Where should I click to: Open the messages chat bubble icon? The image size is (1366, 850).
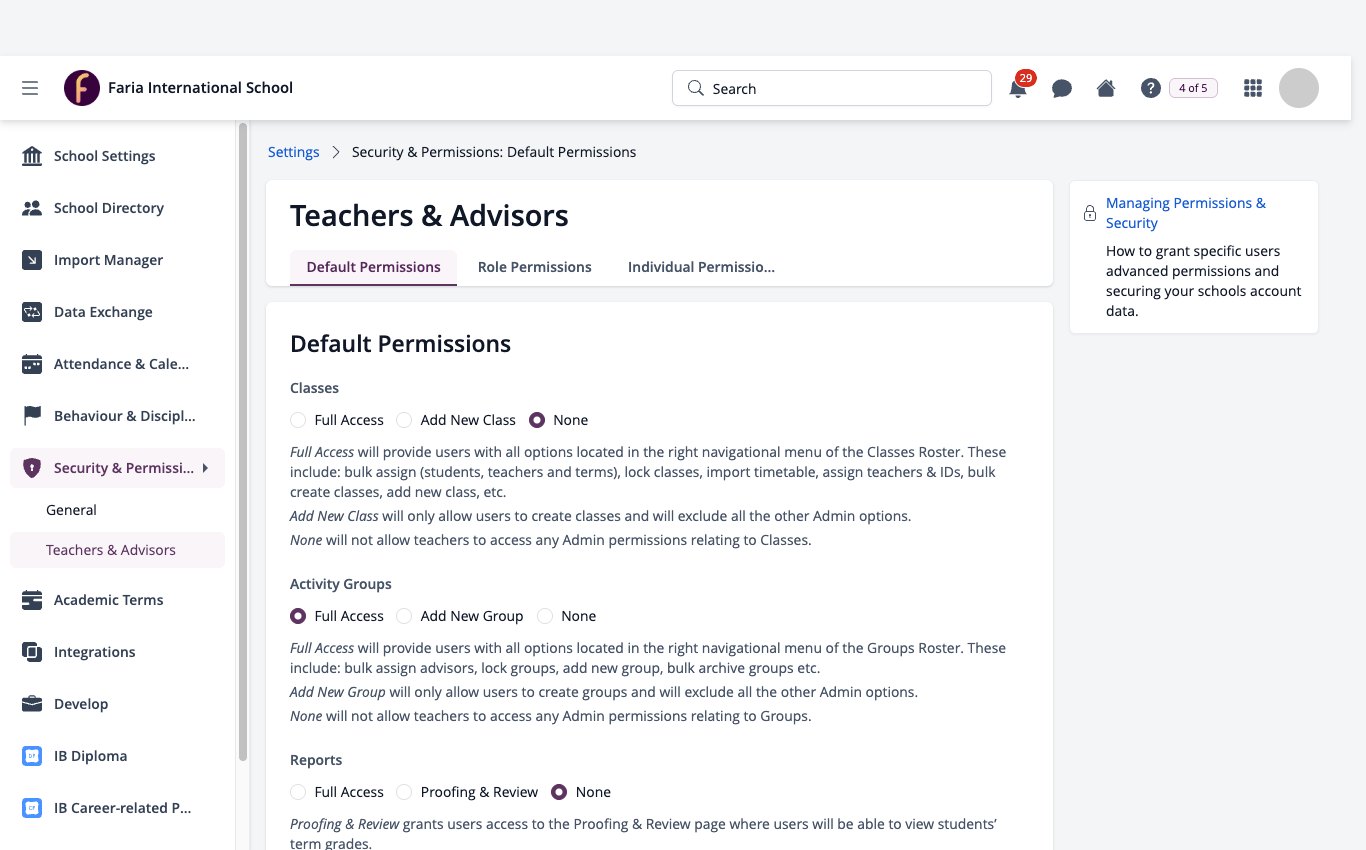pos(1062,88)
